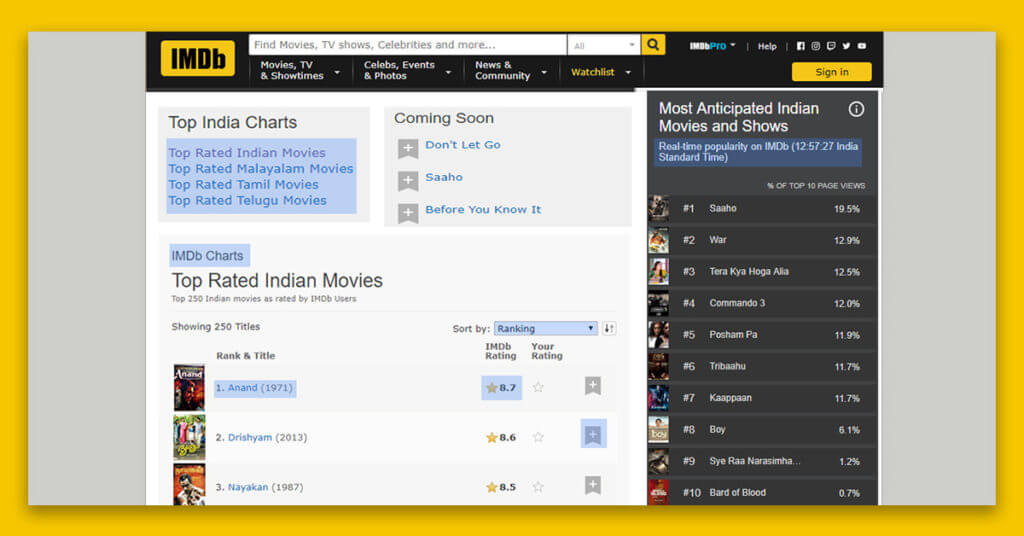Open Top Rated Indian Movies link
Viewport: 1024px width, 536px height.
[247, 153]
